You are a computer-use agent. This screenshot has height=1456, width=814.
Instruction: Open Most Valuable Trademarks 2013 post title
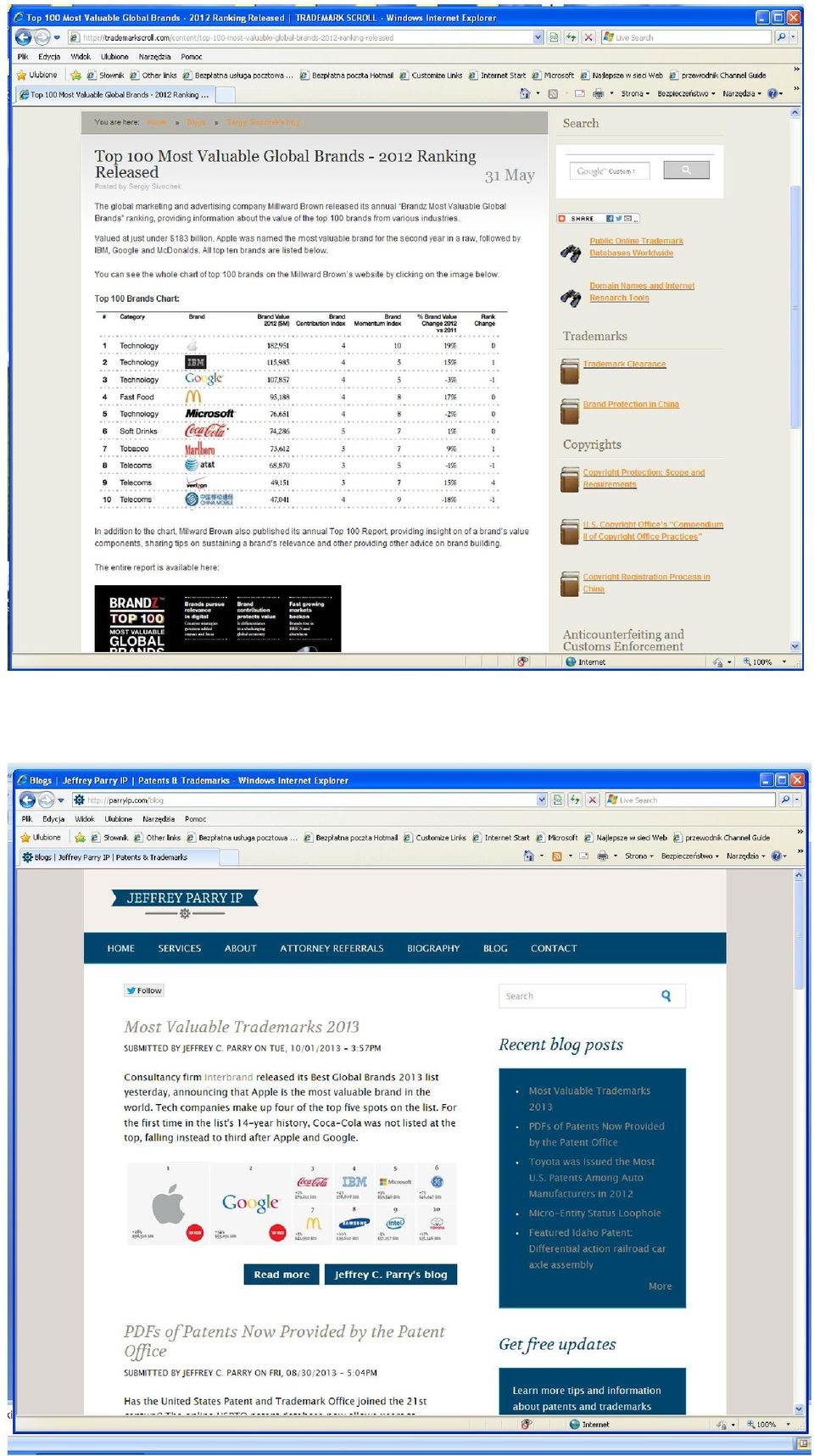click(x=242, y=1026)
